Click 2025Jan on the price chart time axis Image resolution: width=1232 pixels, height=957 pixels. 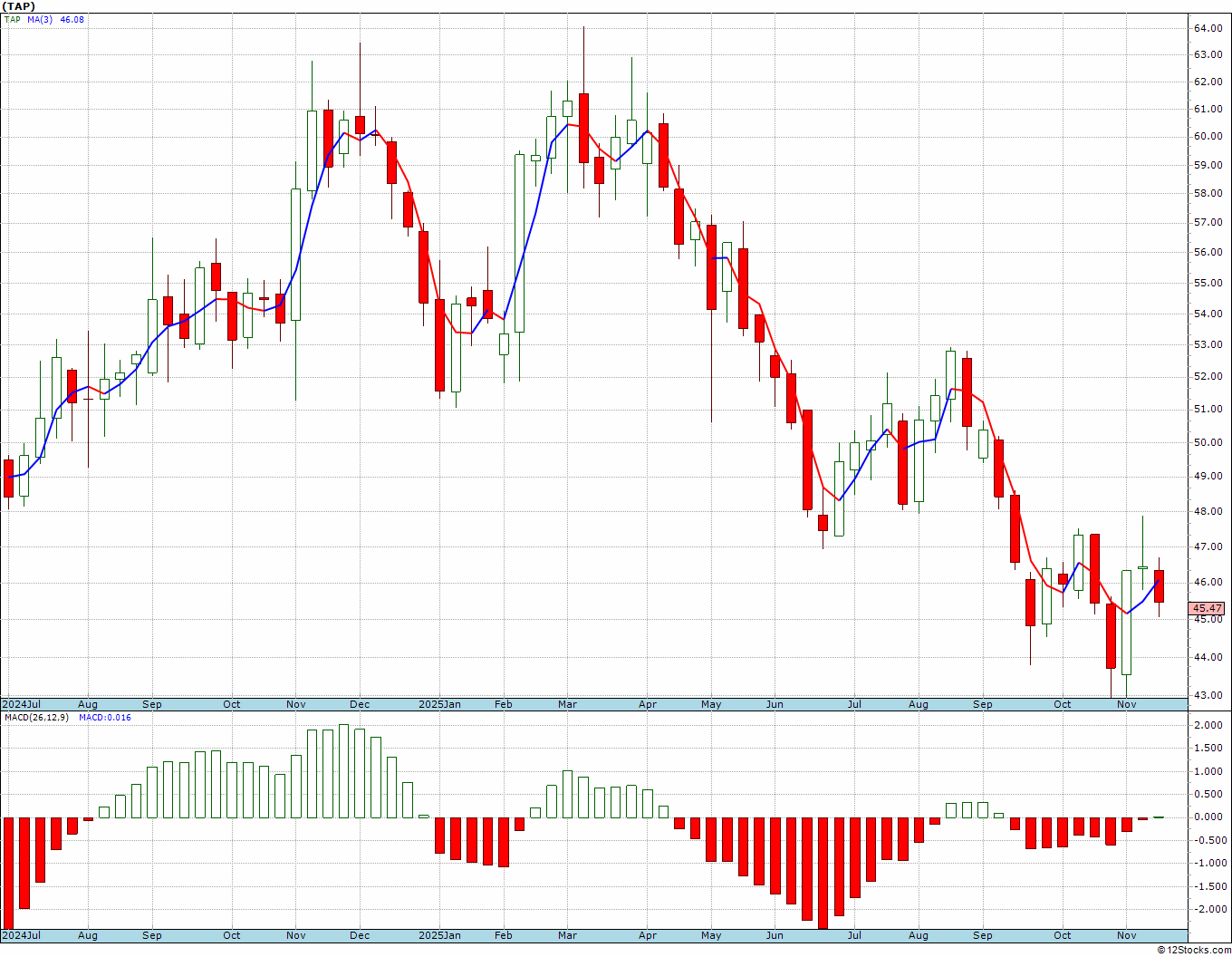pos(439,704)
